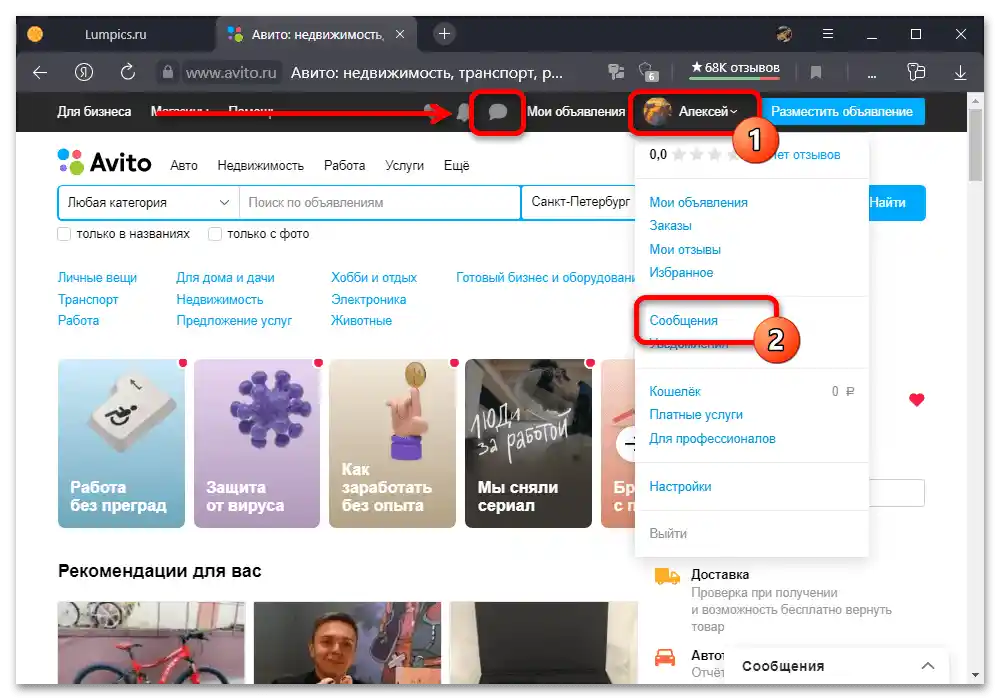This screenshot has width=1000, height=700.
Task: Open the Ещё categories menu
Action: [457, 166]
